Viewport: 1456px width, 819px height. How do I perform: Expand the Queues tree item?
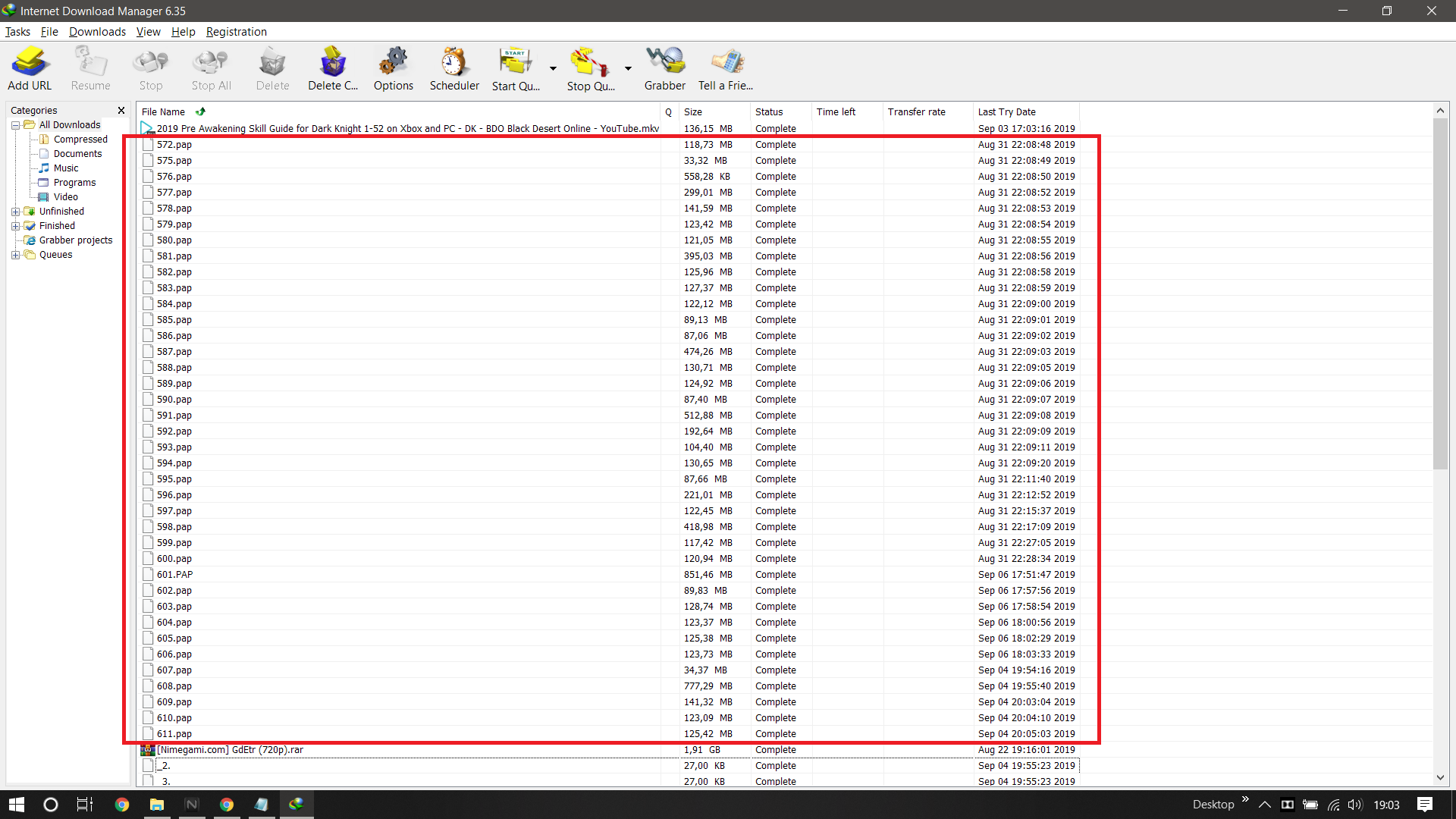pyautogui.click(x=16, y=255)
